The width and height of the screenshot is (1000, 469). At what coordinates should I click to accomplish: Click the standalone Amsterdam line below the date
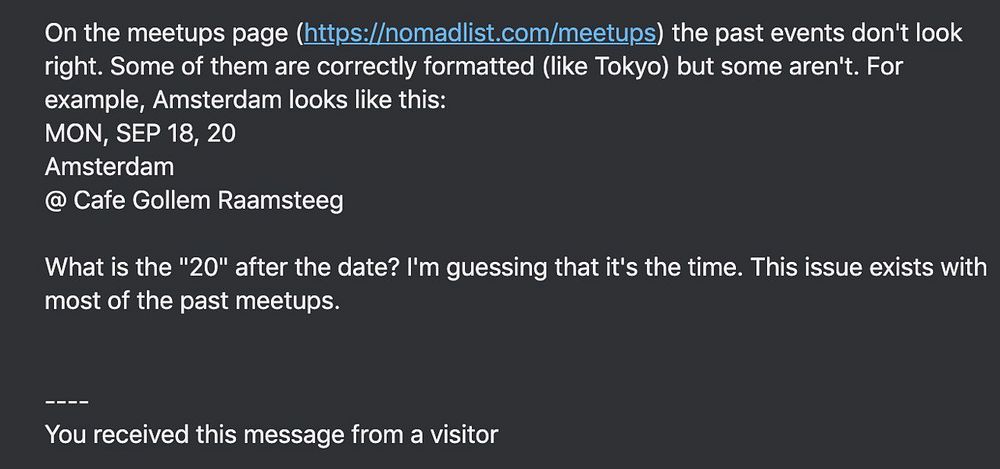pos(109,167)
